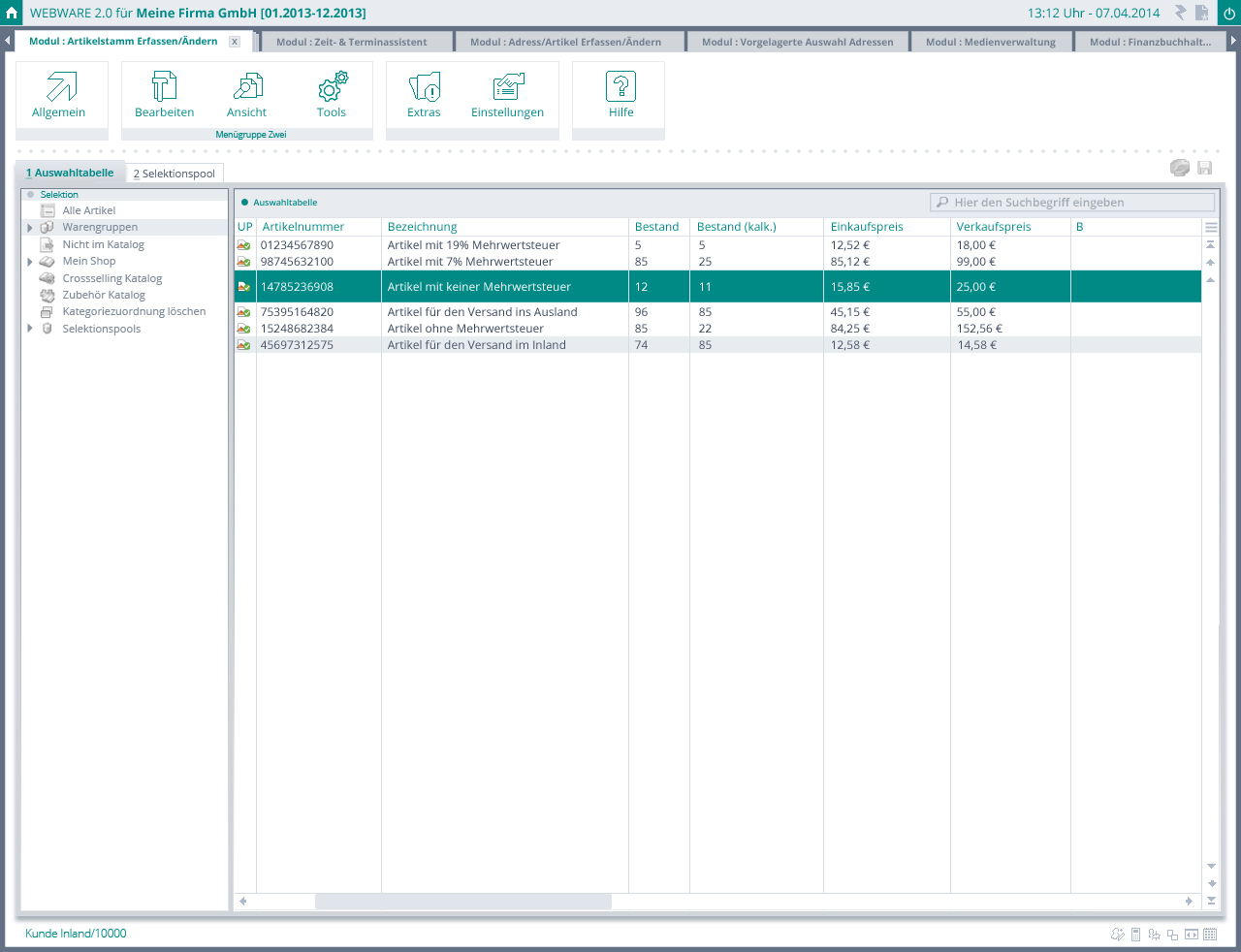This screenshot has width=1241, height=952.
Task: Open the Bearbeiten ribbon menu
Action: click(165, 95)
